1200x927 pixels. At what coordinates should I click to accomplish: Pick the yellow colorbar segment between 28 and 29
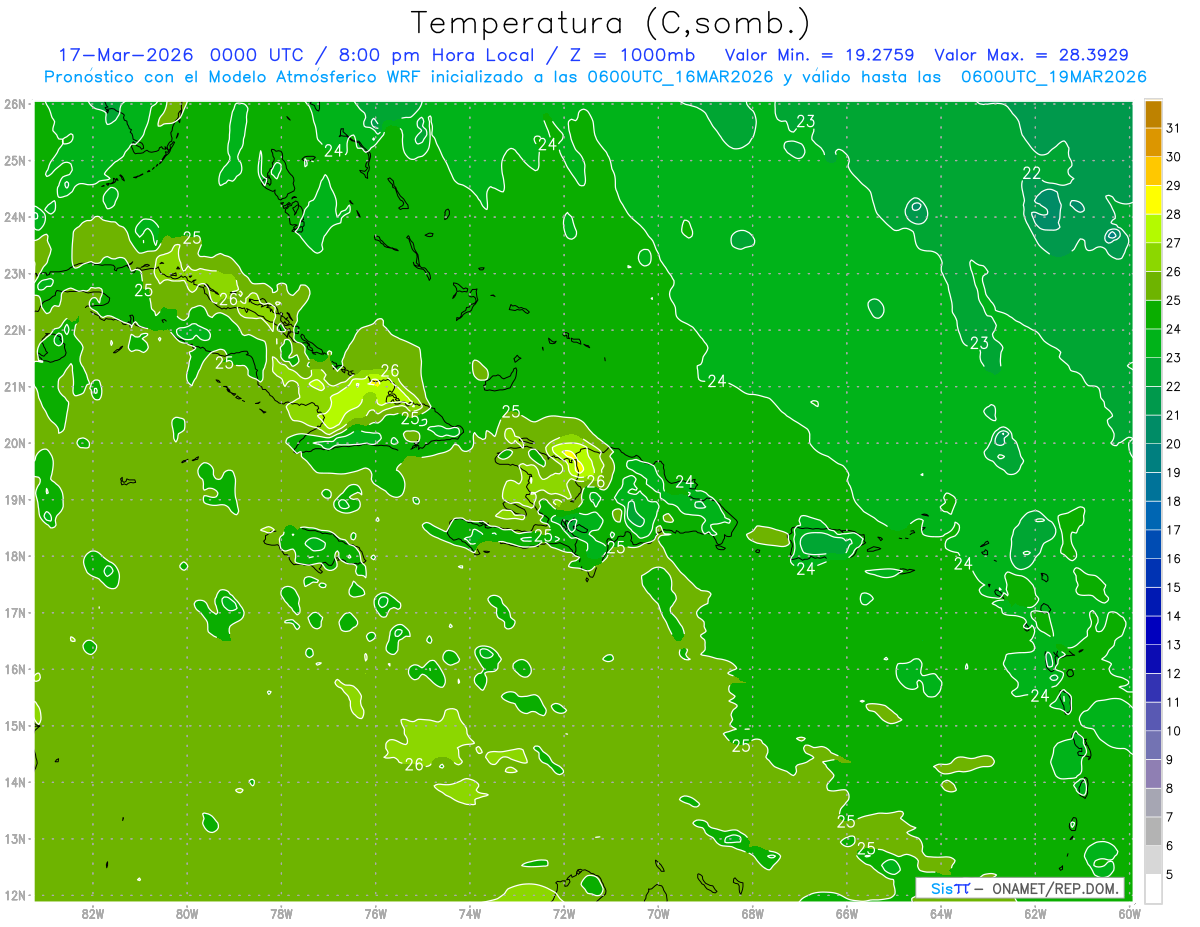1153,200
